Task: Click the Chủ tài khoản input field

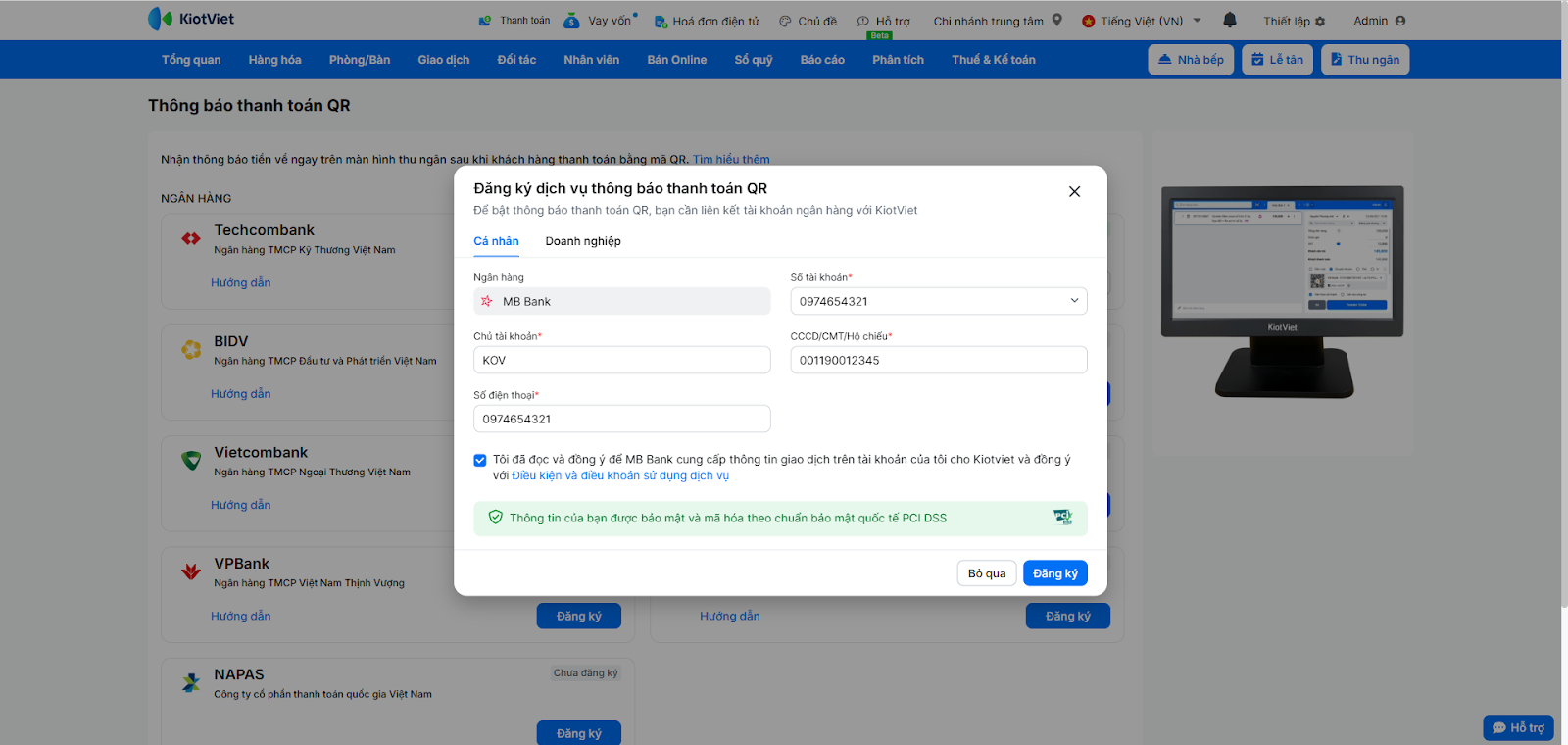Action: click(621, 360)
